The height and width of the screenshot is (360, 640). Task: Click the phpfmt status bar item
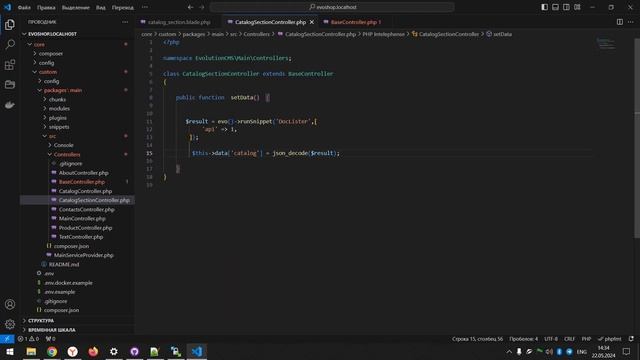609,339
